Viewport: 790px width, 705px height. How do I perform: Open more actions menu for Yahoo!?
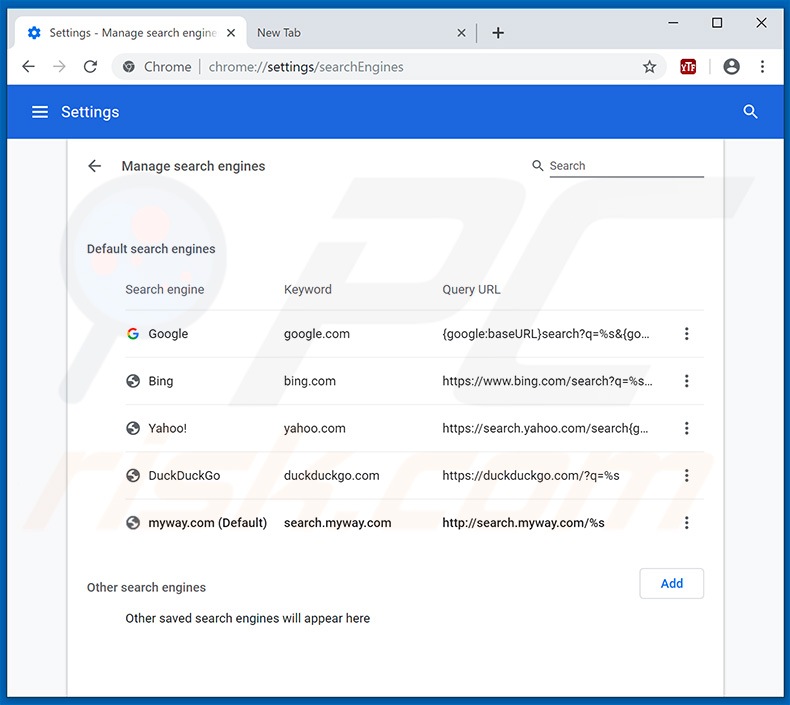pos(686,428)
